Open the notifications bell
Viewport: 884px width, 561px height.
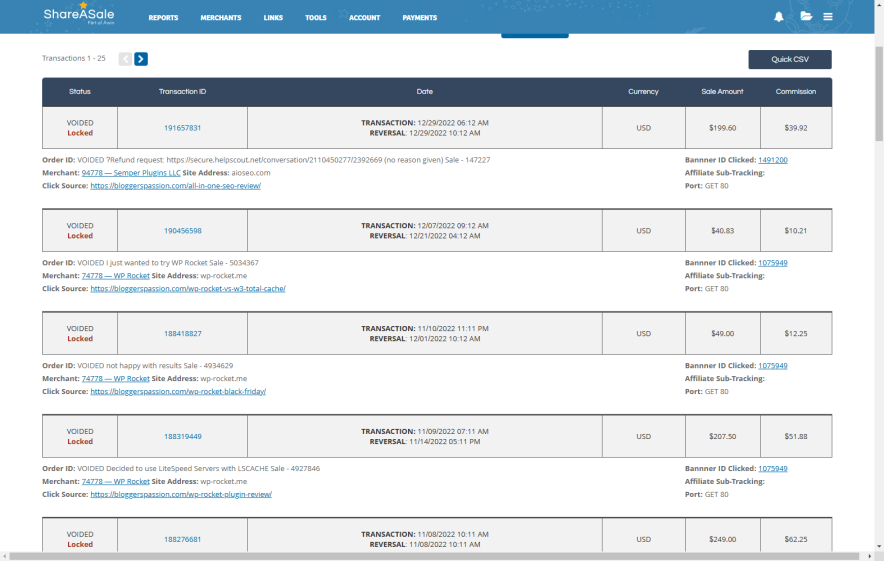[x=779, y=17]
